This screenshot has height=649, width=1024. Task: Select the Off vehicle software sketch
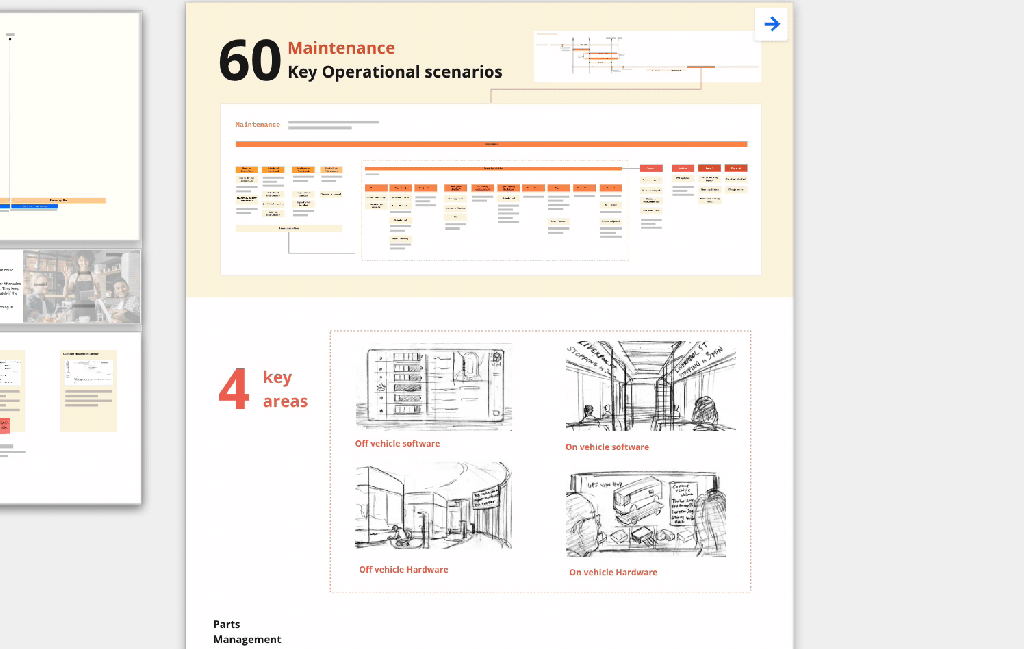(x=433, y=387)
